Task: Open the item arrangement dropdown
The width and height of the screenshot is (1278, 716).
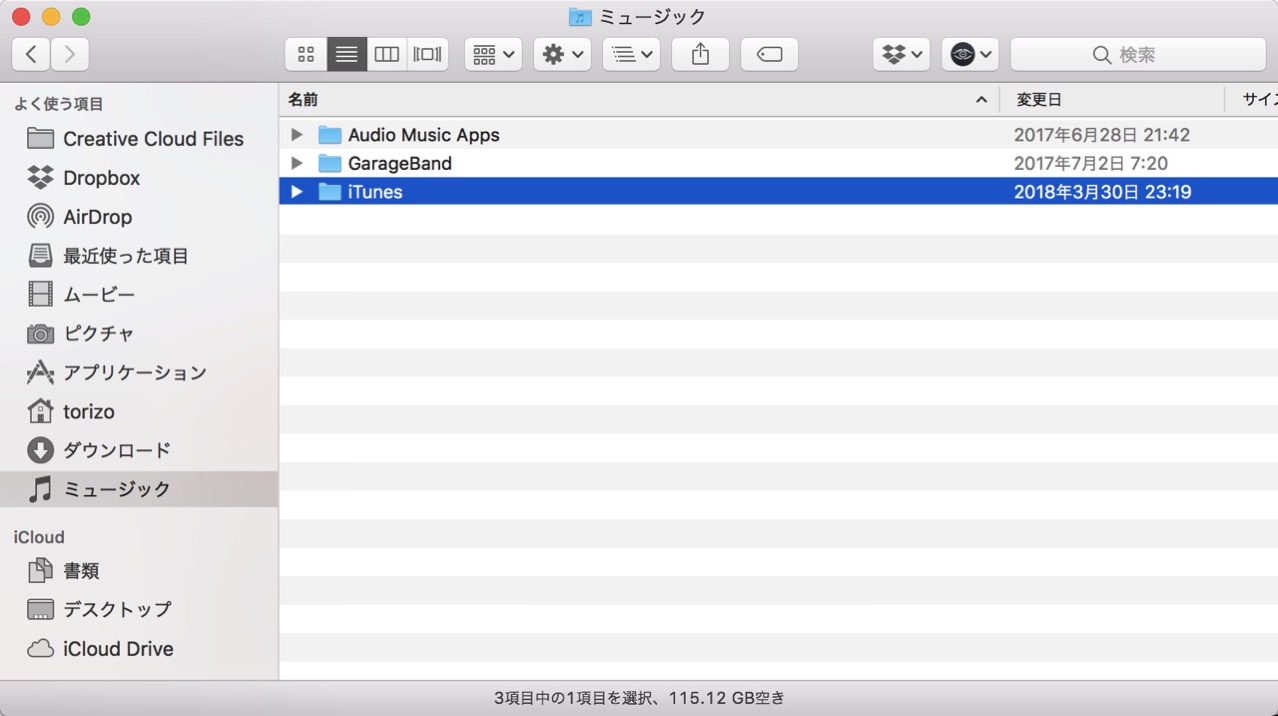Action: (x=493, y=54)
